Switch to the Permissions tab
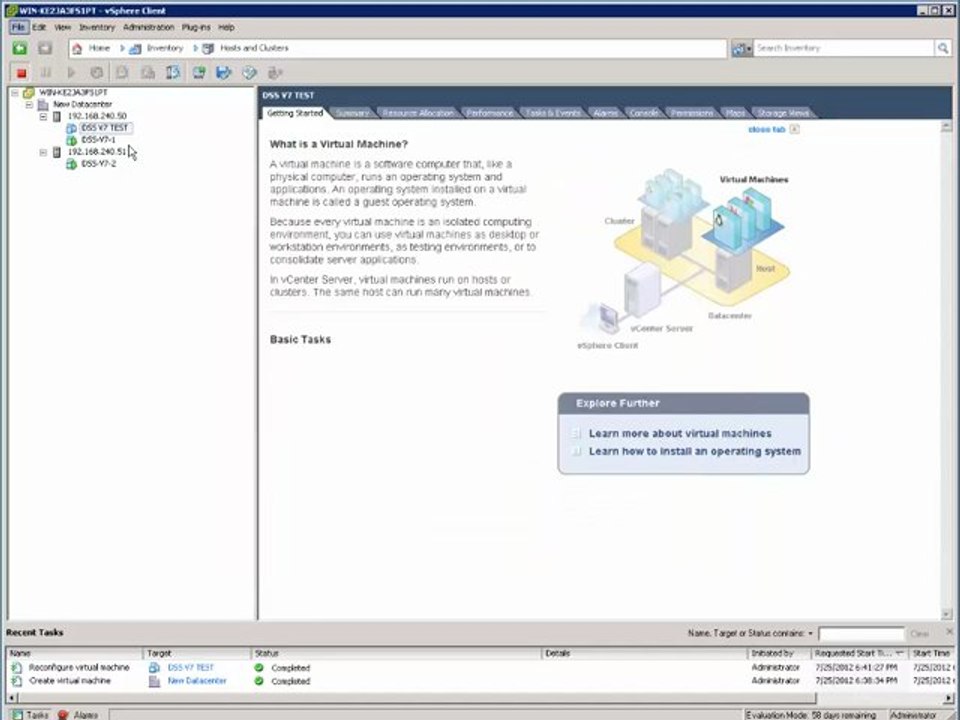The image size is (960, 720). click(692, 113)
